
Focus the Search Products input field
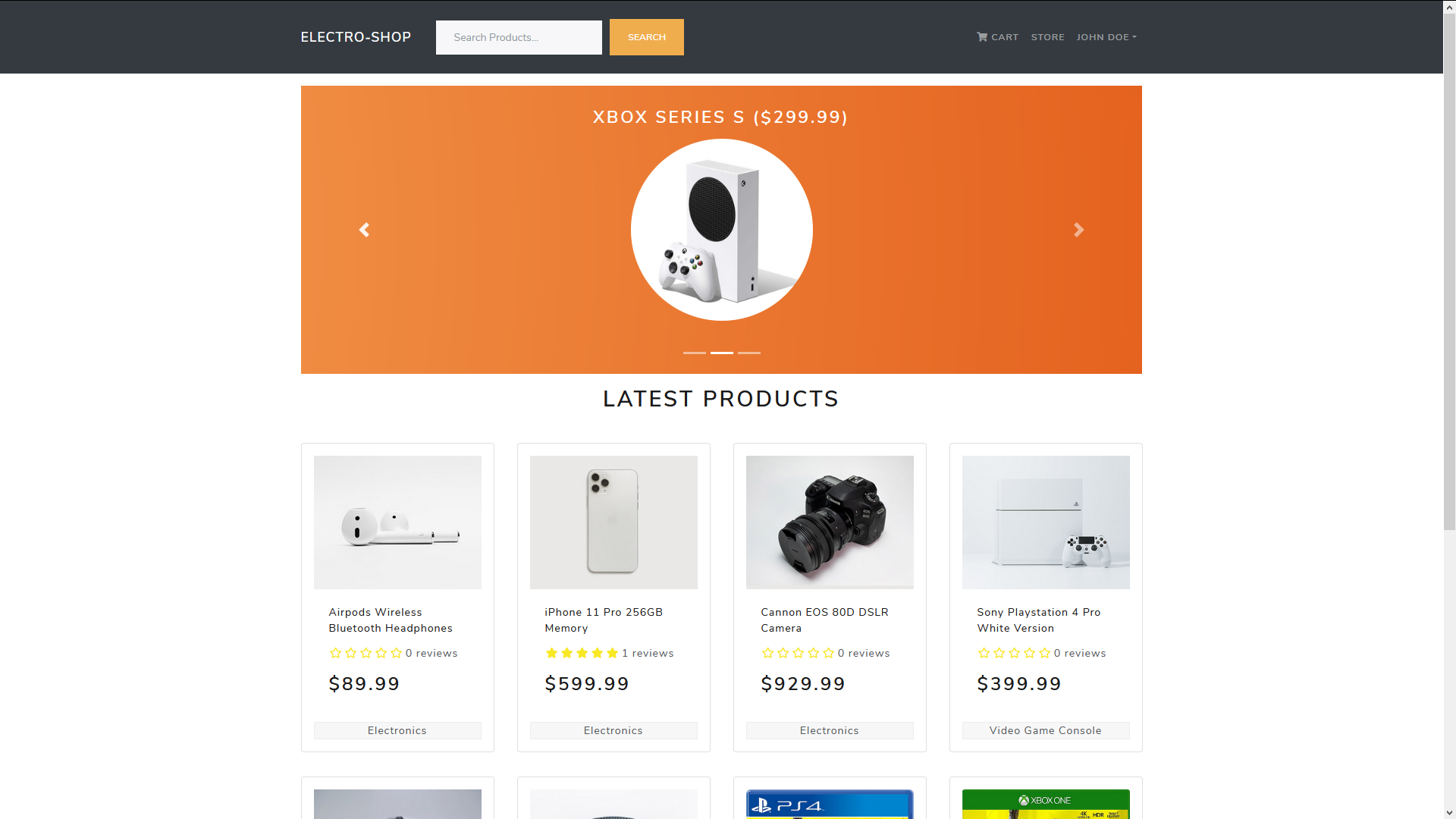click(x=519, y=37)
